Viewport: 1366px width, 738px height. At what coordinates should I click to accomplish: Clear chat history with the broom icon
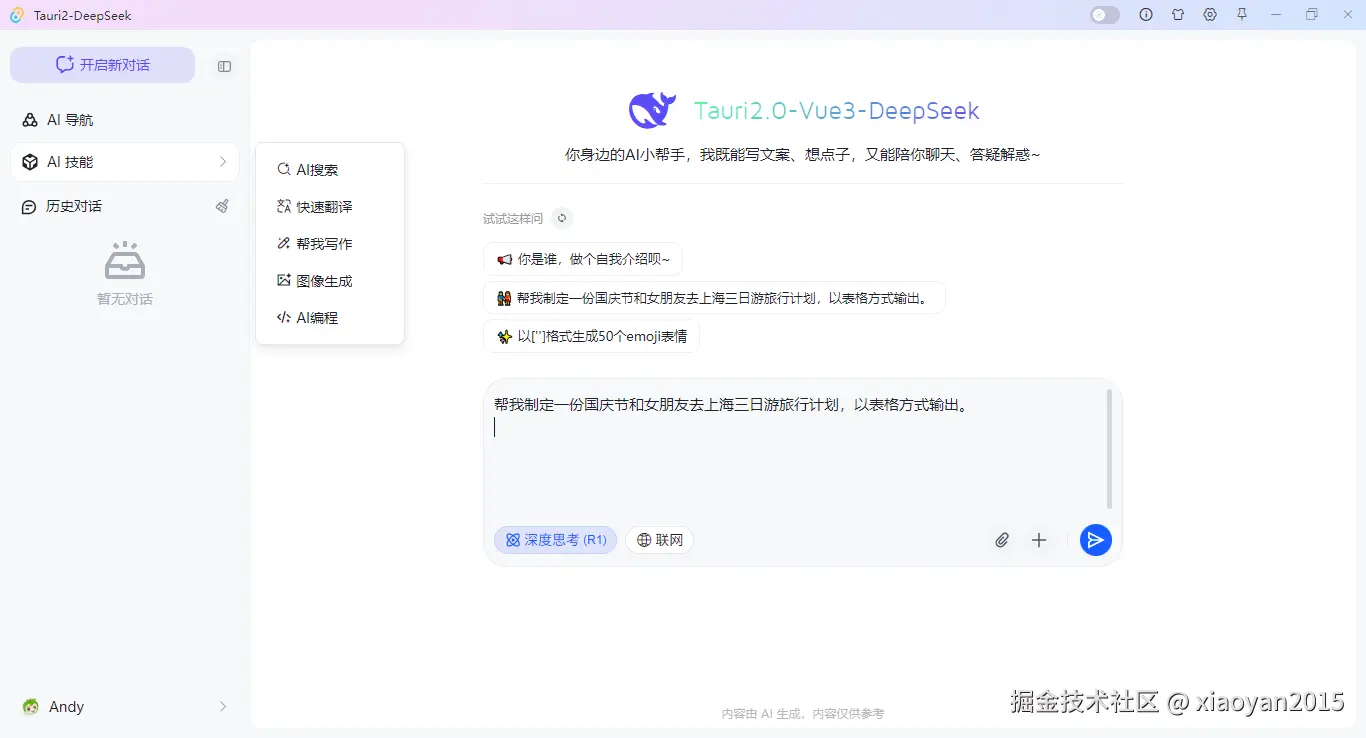tap(221, 206)
